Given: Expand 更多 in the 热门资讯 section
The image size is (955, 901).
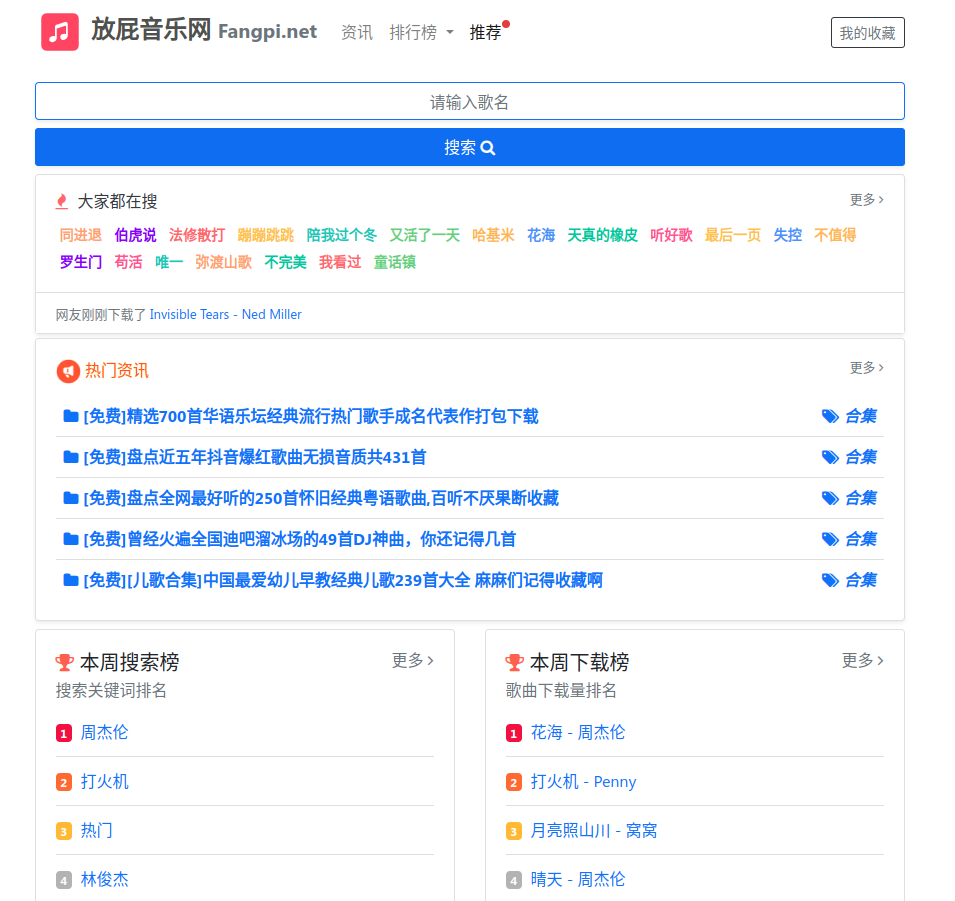Looking at the screenshot, I should point(866,368).
